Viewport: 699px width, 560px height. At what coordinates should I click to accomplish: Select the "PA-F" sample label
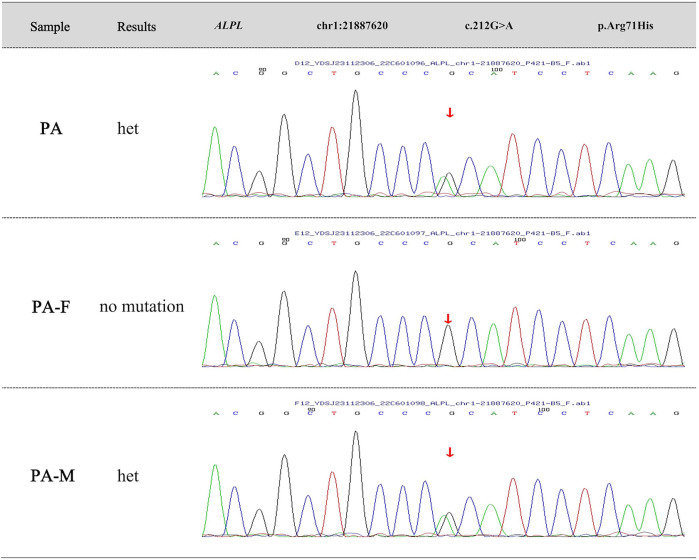point(51,307)
